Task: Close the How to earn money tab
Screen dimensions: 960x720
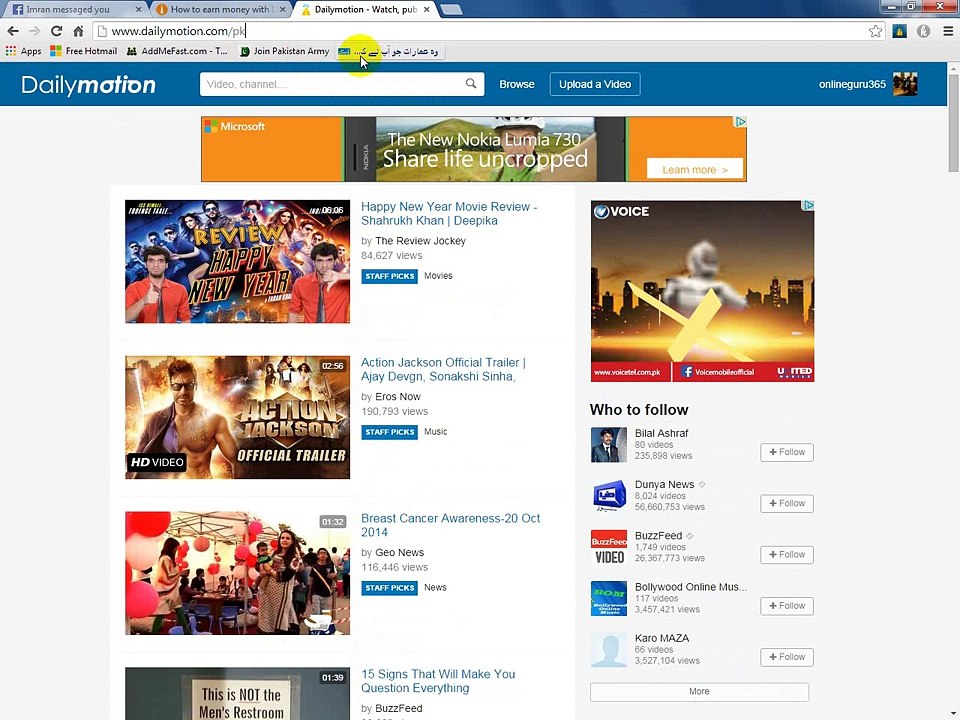Action: tap(282, 9)
